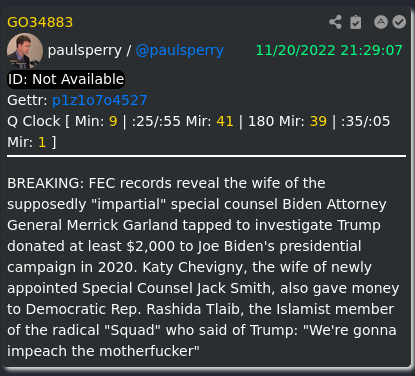
Task: Click the "Katy Chevigny" name in the post
Action: 193,267
